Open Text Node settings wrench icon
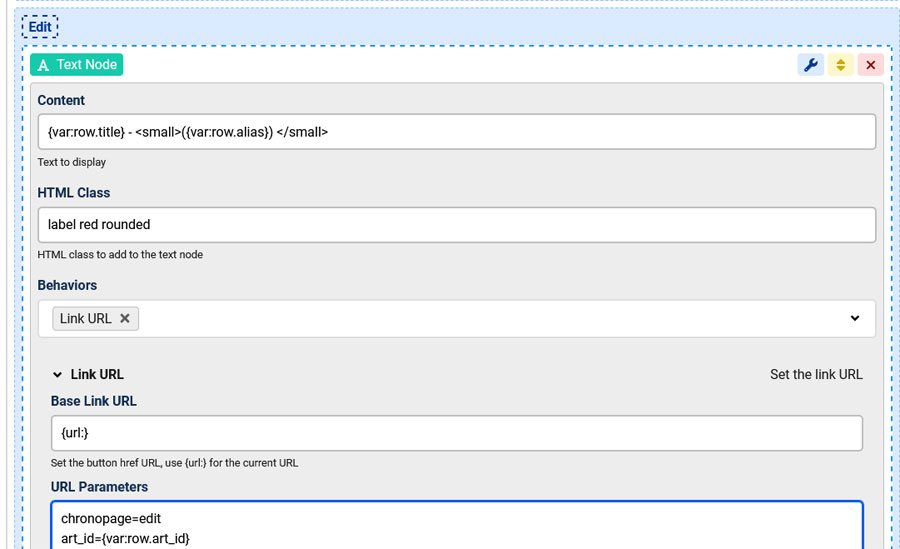This screenshot has height=549, width=900. (x=810, y=65)
